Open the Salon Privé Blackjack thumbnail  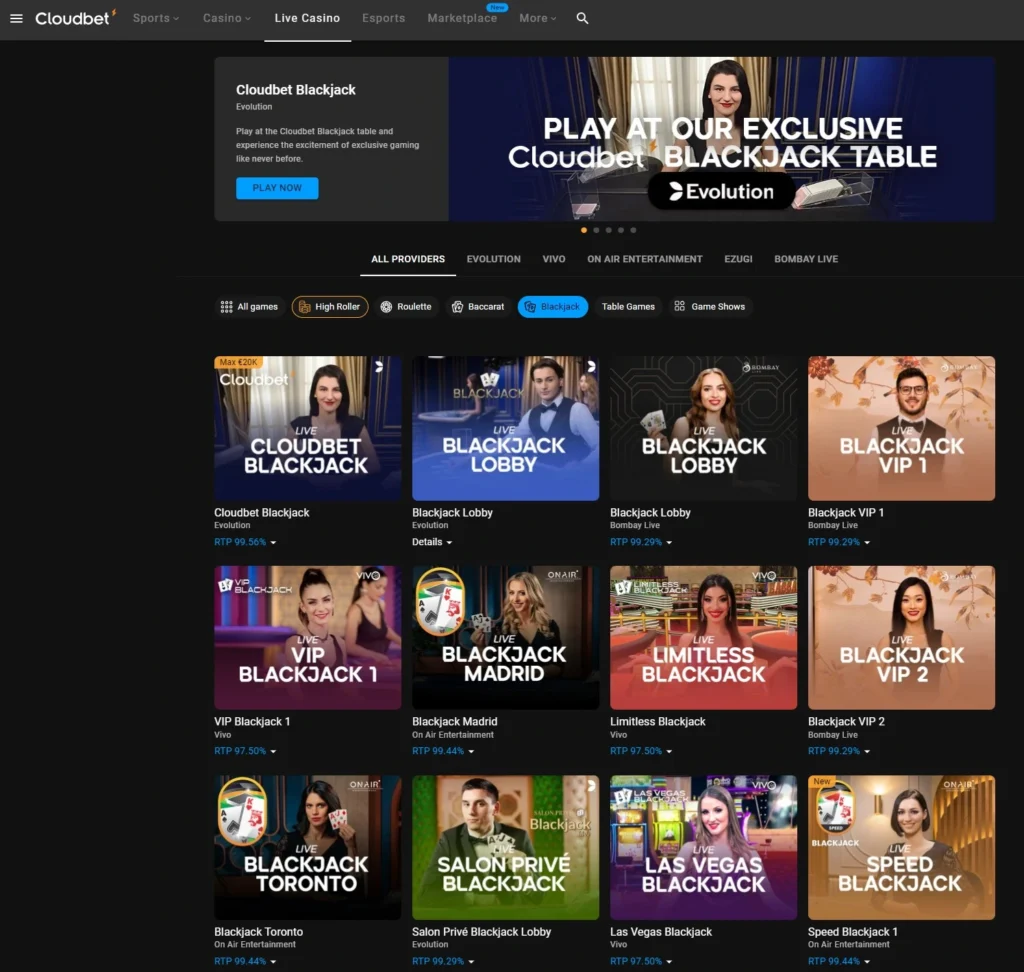coord(505,848)
